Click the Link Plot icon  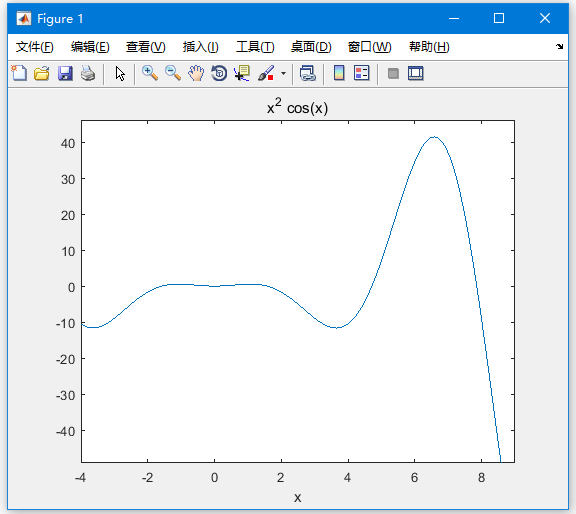click(308, 73)
